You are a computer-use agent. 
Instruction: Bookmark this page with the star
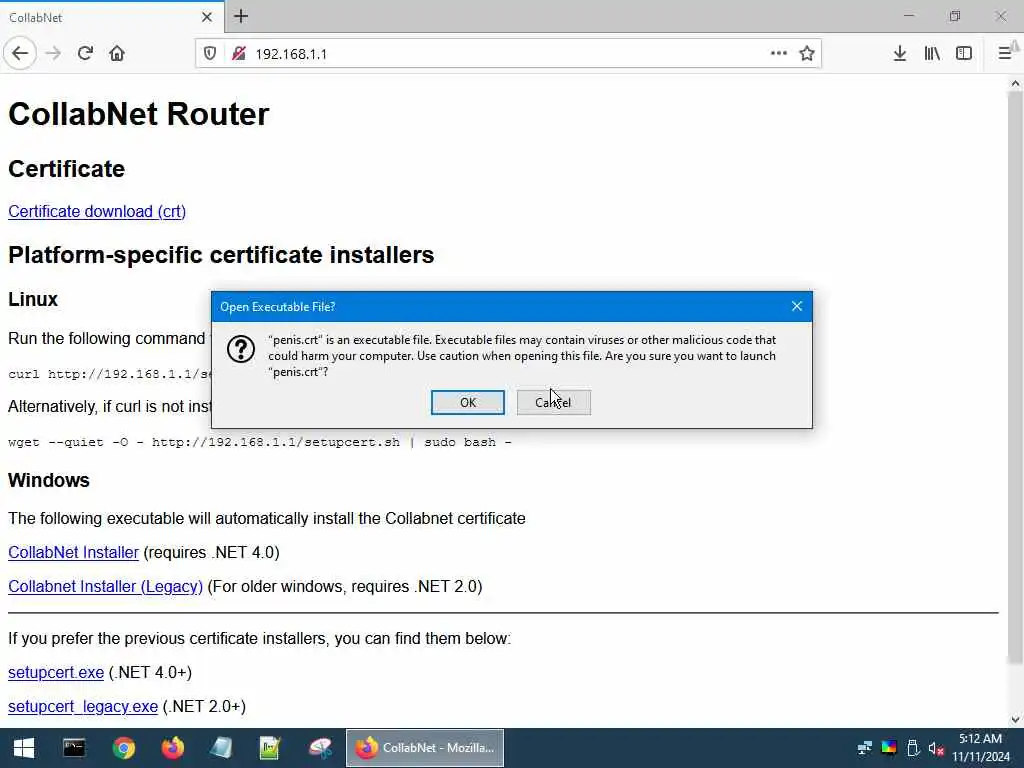[807, 54]
